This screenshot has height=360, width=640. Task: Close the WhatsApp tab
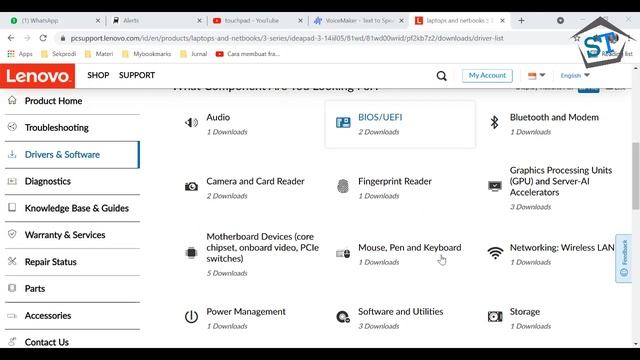tap(98, 20)
